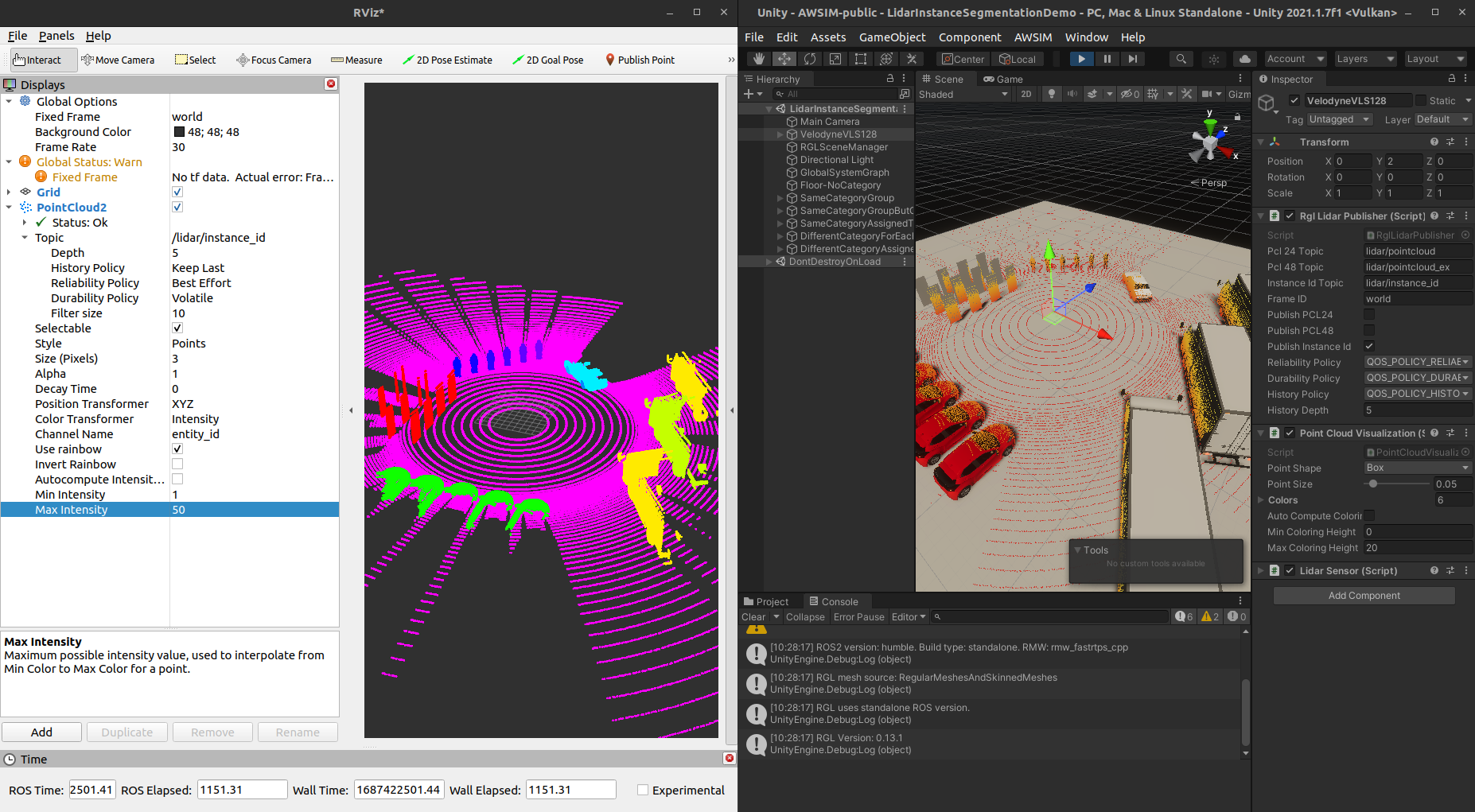Screen dimensions: 1475x812
Task: Open the Point Shape dropdown set to Box
Action: 1417,468
